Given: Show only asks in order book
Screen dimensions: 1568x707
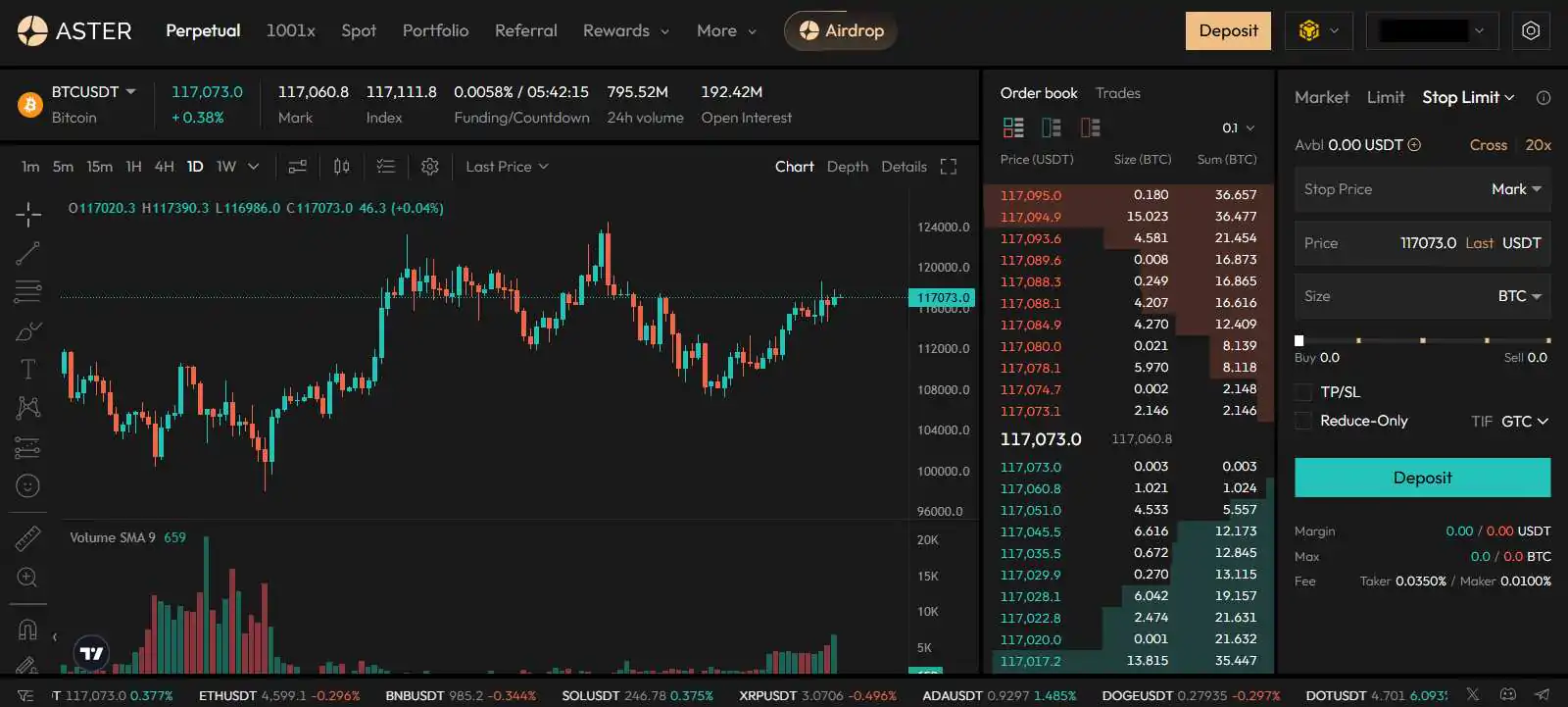Looking at the screenshot, I should pos(1090,127).
